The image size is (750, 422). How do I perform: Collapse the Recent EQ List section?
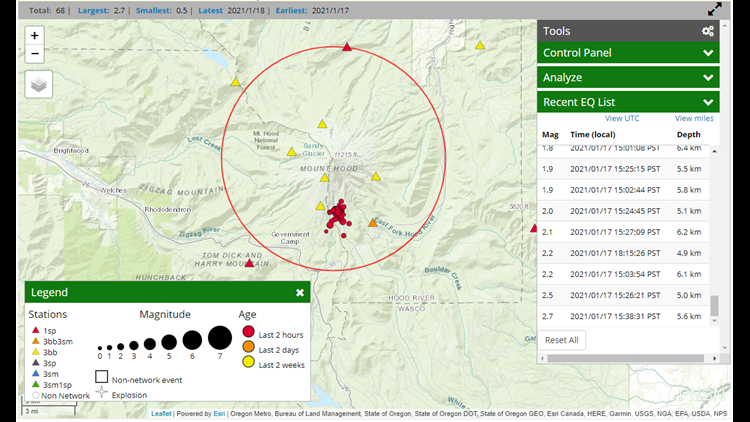click(x=628, y=102)
